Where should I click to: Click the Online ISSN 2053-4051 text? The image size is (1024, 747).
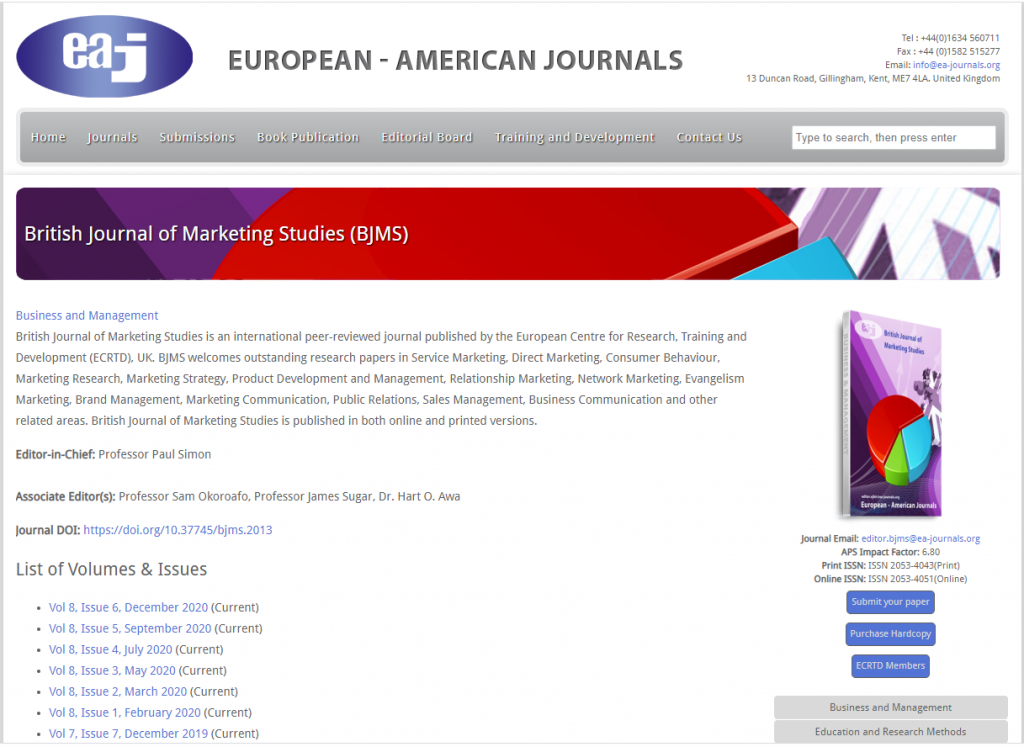pyautogui.click(x=890, y=579)
